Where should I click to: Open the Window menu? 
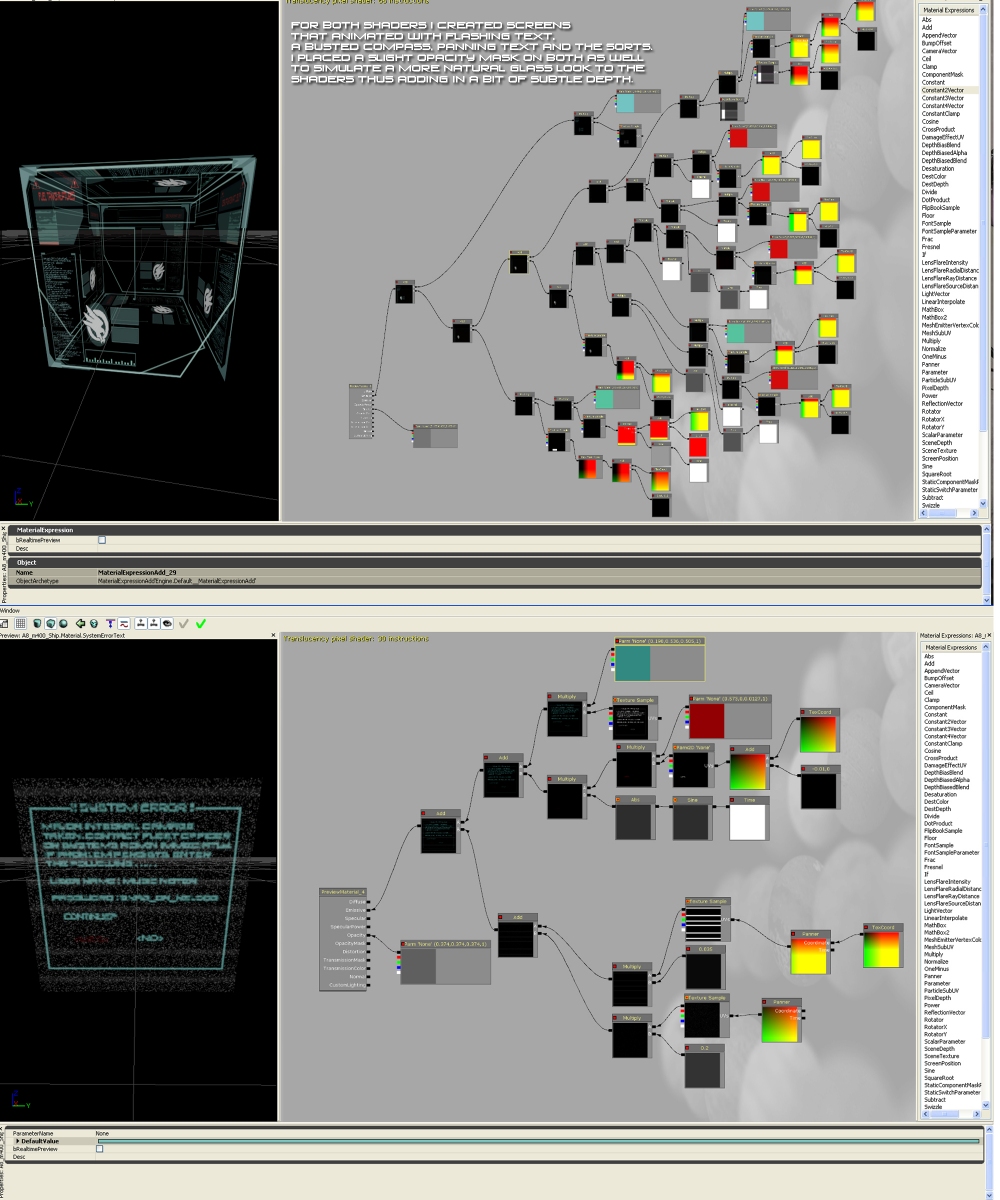click(10, 610)
